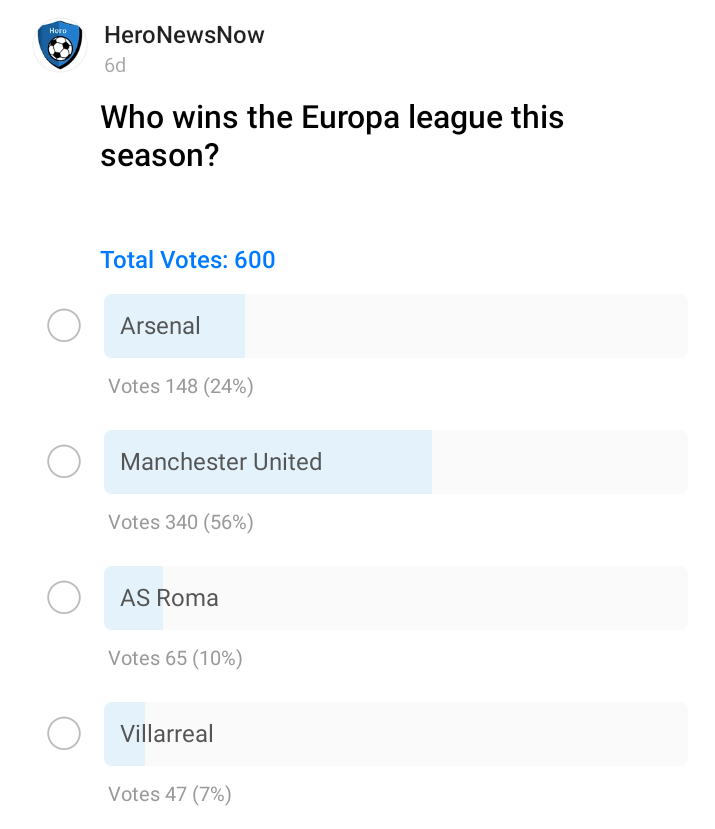Click the Votes 47 (7%) result text
The image size is (715, 829).
coord(170,794)
